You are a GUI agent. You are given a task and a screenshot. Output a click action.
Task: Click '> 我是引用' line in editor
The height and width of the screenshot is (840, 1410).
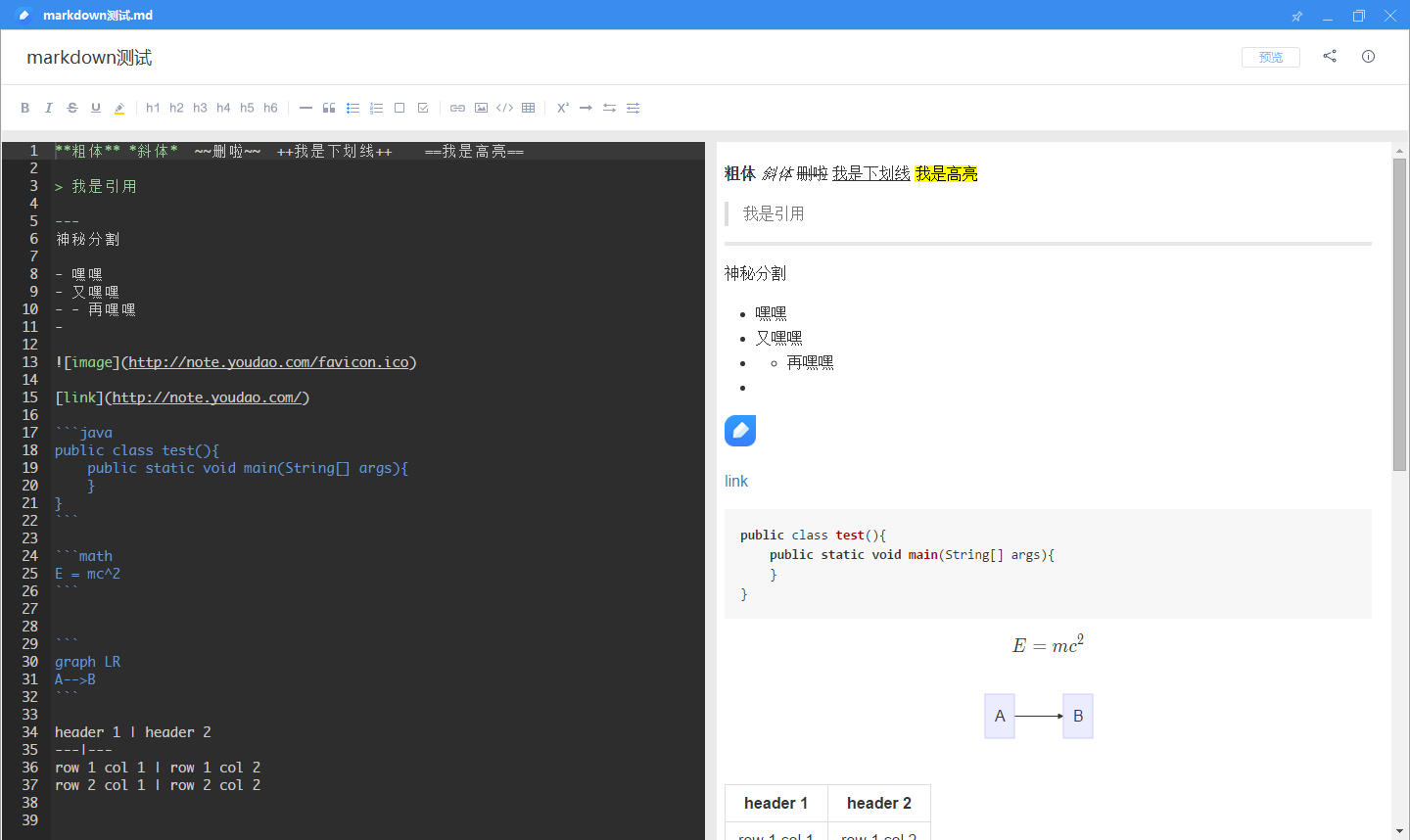click(x=96, y=186)
